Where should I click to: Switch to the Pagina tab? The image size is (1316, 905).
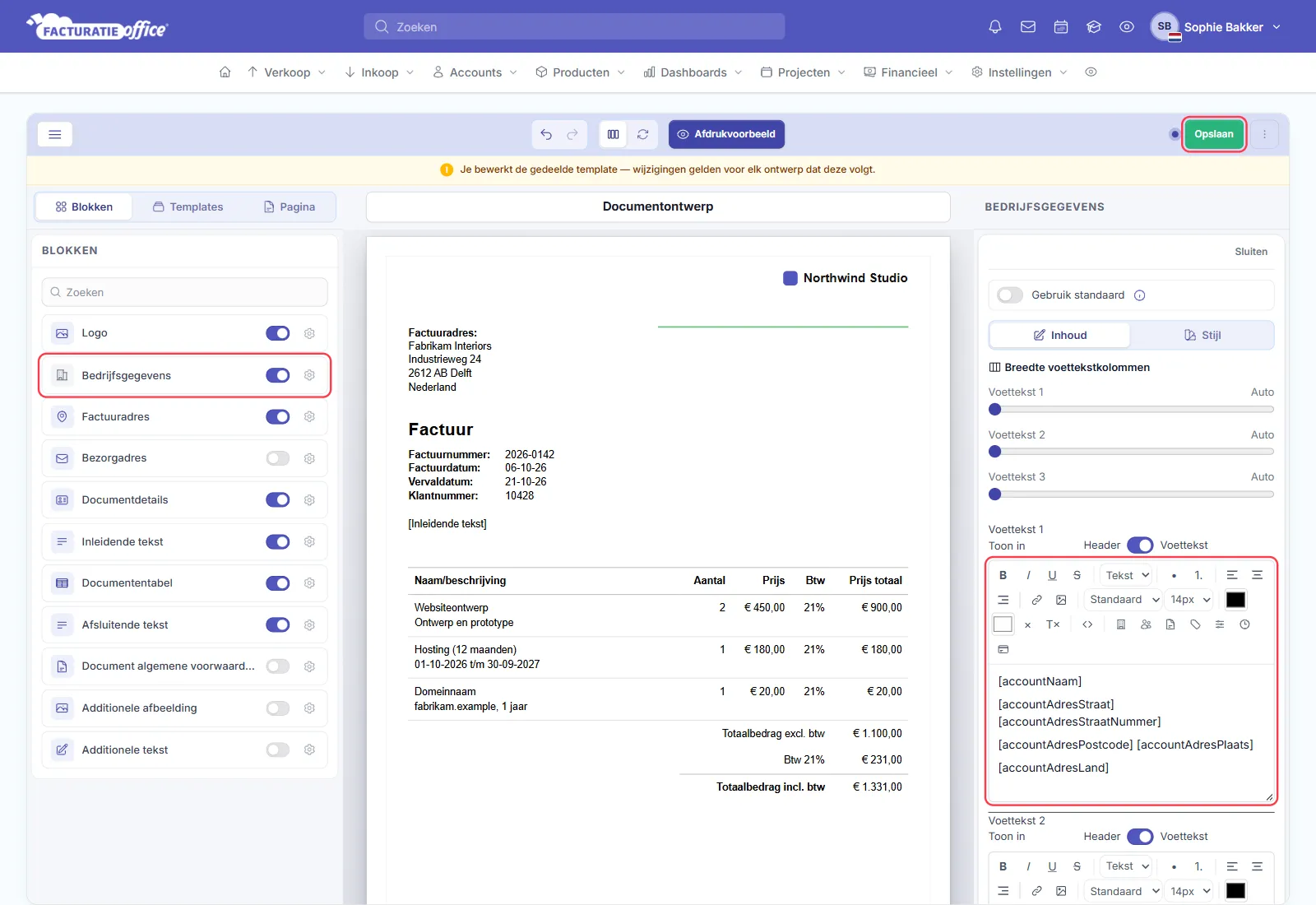[x=289, y=207]
